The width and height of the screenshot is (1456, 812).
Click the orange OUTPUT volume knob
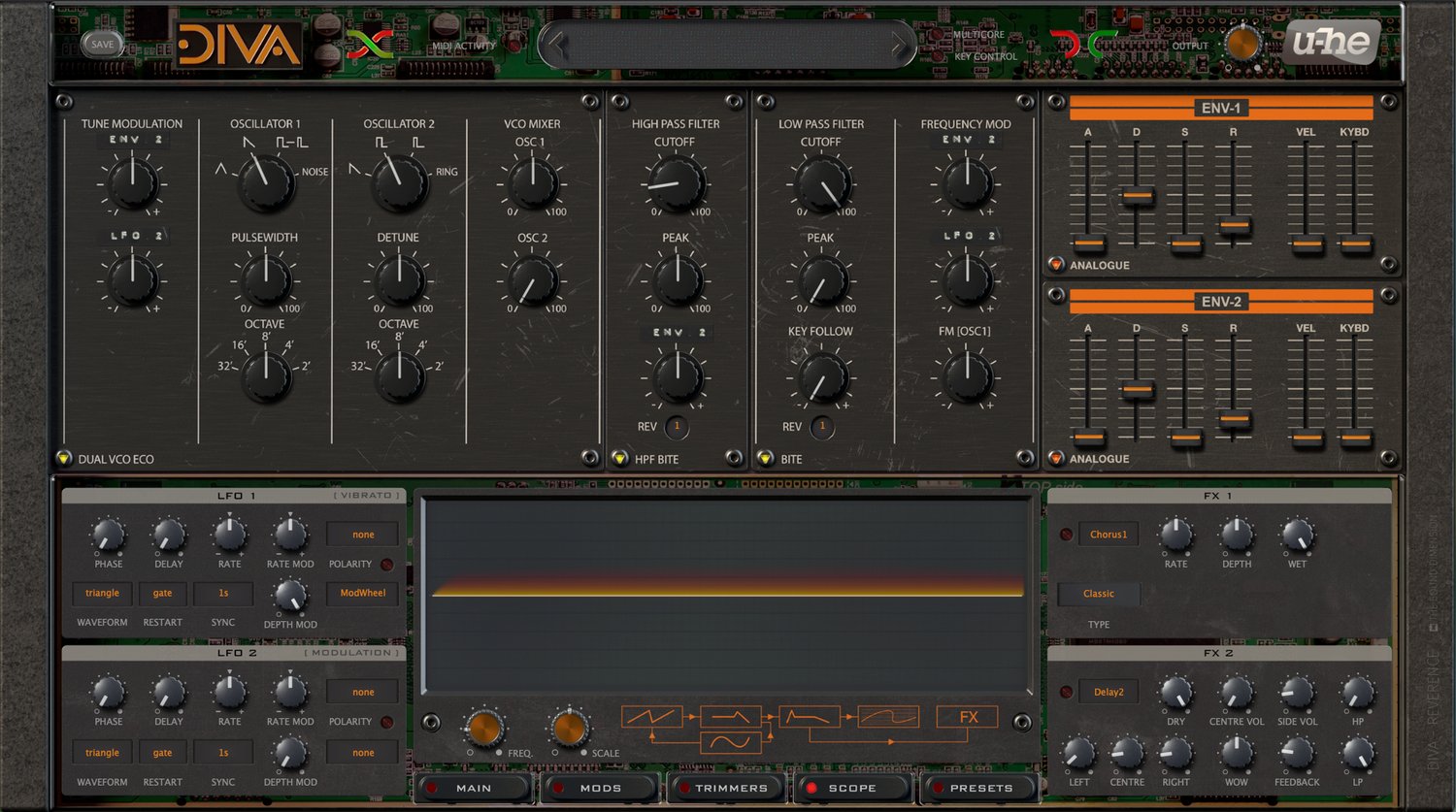(1242, 44)
